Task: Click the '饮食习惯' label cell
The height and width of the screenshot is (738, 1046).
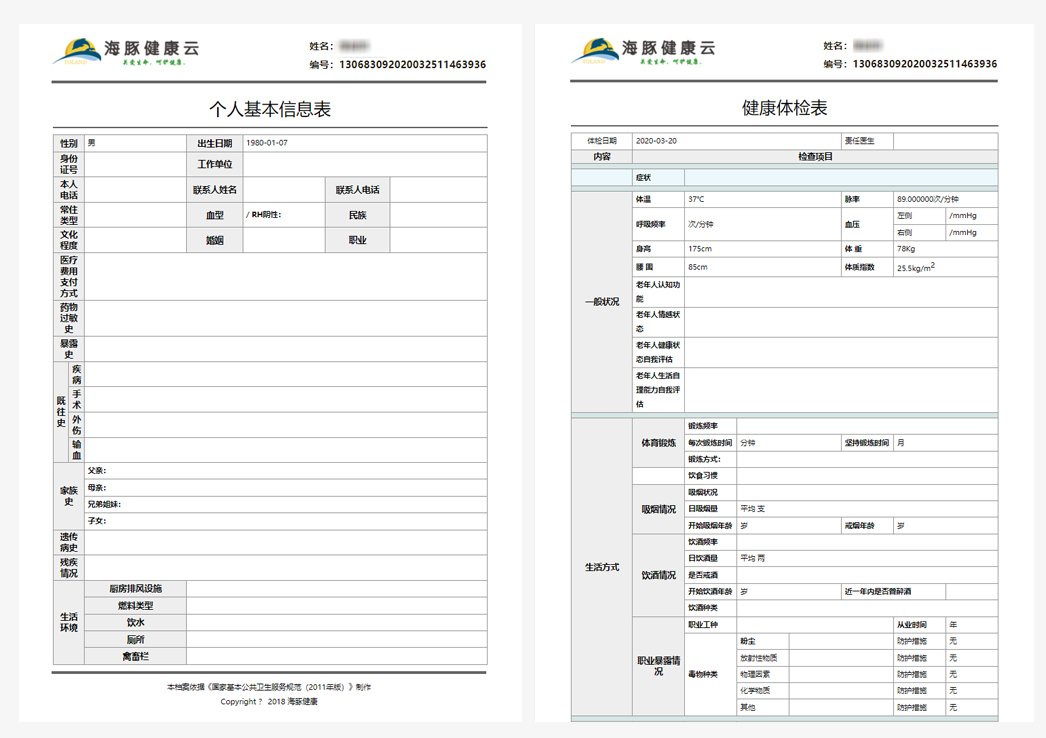Action: [x=710, y=476]
